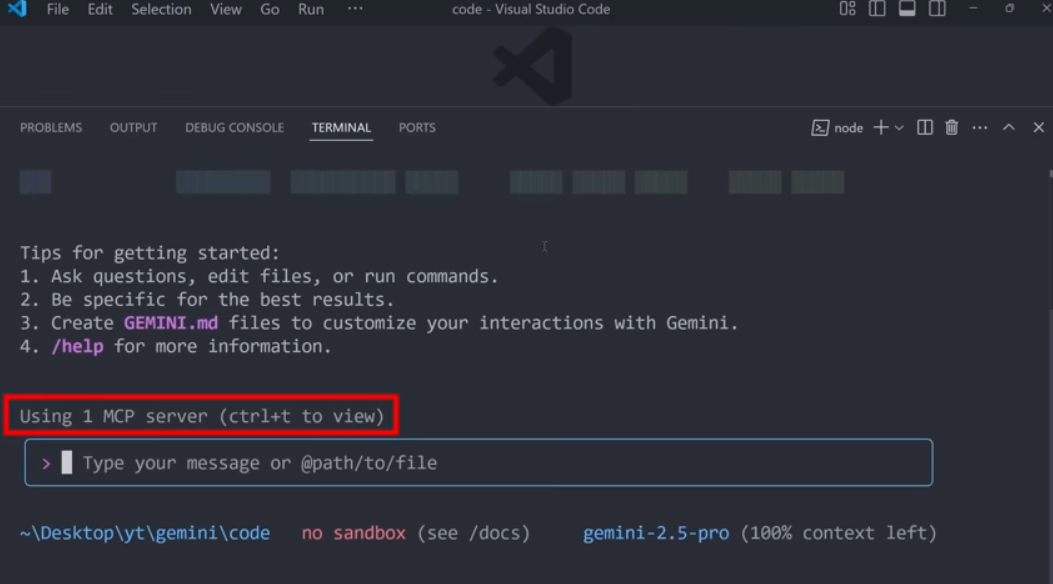Image resolution: width=1053 pixels, height=584 pixels.
Task: Focus the Type your message input box
Action: tap(479, 463)
